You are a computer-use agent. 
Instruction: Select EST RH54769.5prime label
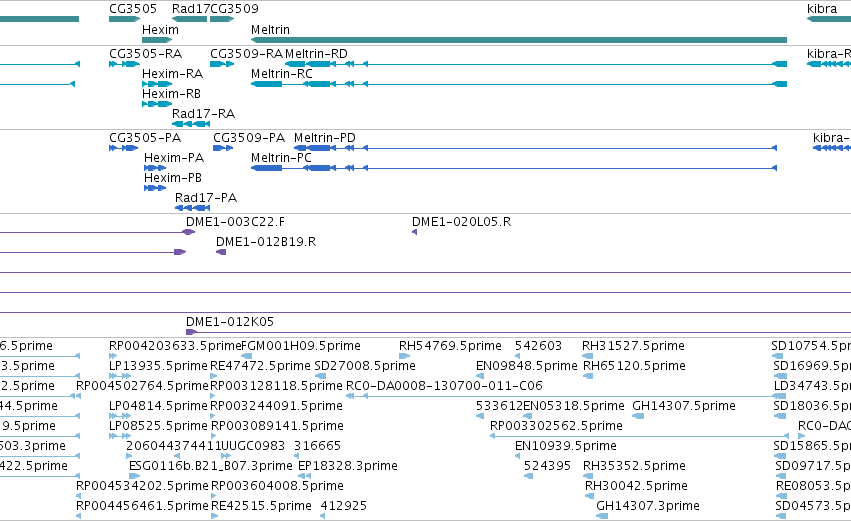[x=450, y=346]
